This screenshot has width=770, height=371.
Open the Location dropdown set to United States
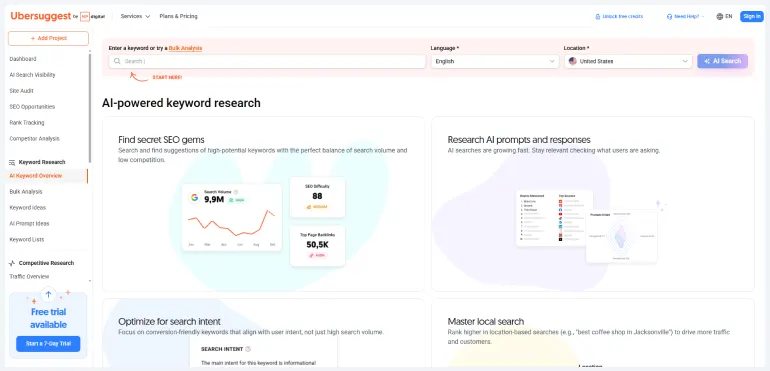(x=628, y=61)
